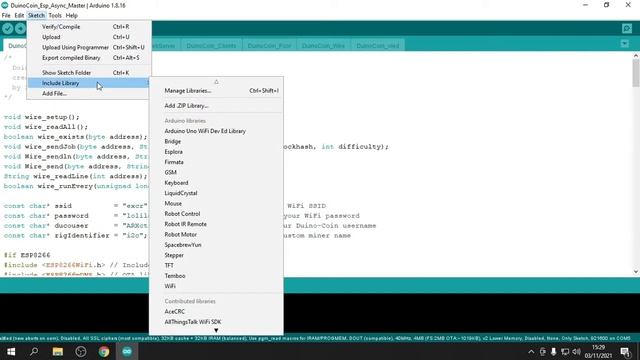Show hidden system tray icons
Image resolution: width=640 pixels, height=360 pixels.
(x=531, y=351)
